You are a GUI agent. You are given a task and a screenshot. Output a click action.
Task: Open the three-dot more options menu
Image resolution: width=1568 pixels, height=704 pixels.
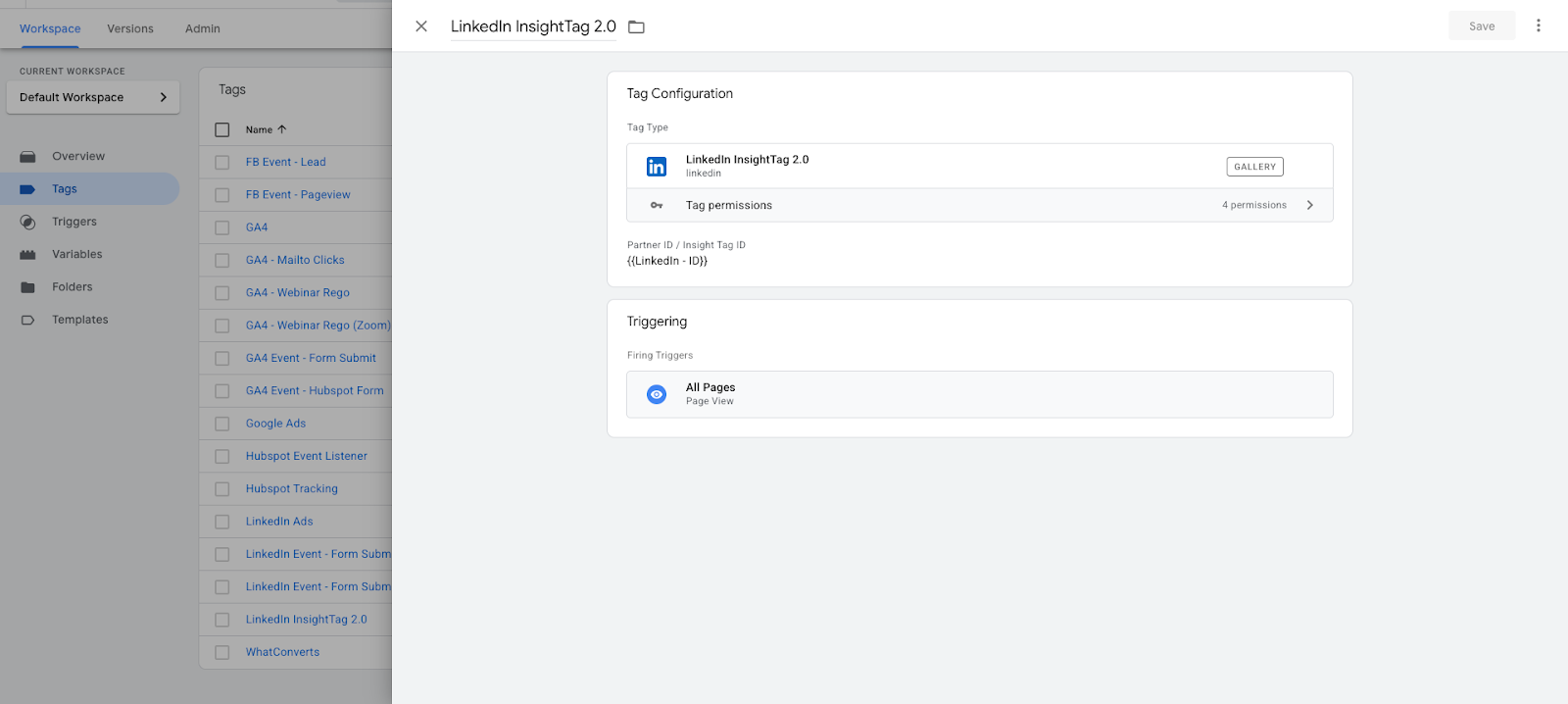[1538, 25]
